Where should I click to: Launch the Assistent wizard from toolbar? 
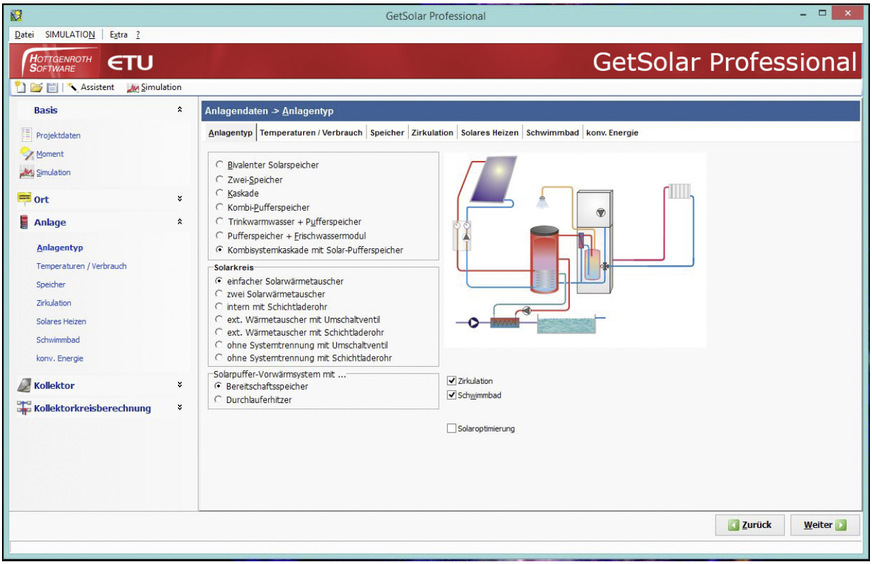click(91, 87)
